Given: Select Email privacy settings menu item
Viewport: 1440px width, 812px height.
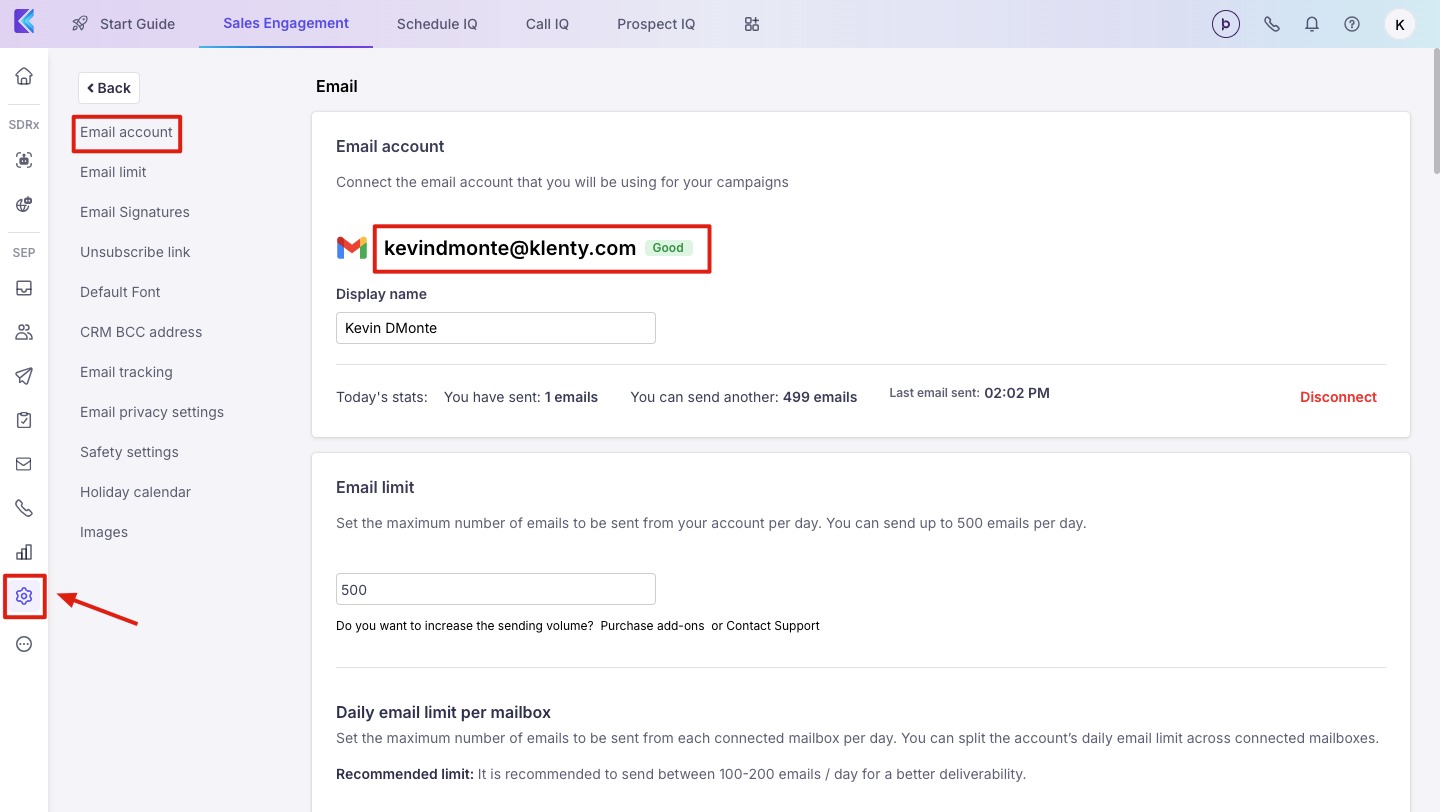Looking at the screenshot, I should 152,412.
